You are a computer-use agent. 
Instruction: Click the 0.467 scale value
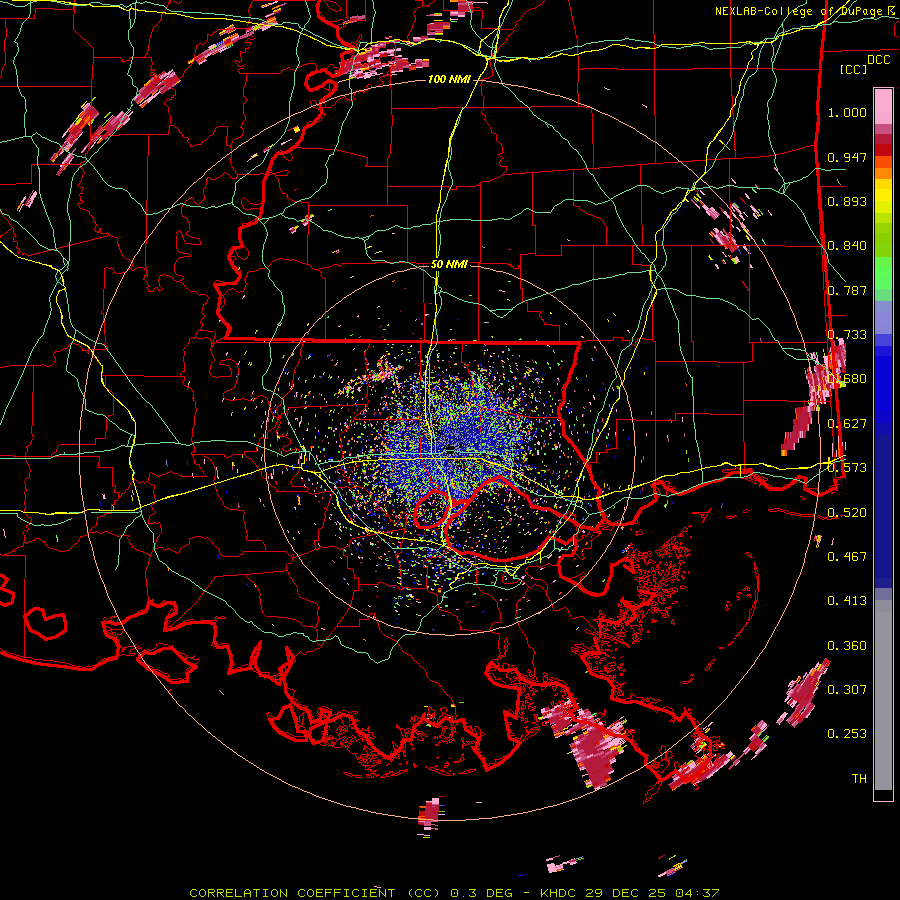847,556
